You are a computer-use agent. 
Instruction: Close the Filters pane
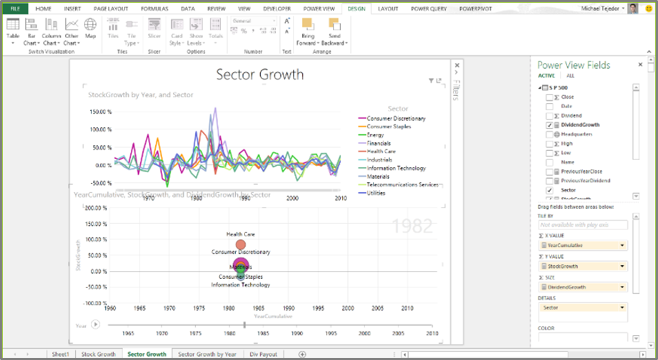457,65
